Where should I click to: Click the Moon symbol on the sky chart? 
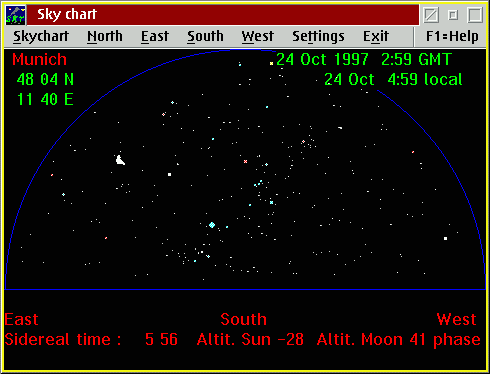[x=120, y=160]
